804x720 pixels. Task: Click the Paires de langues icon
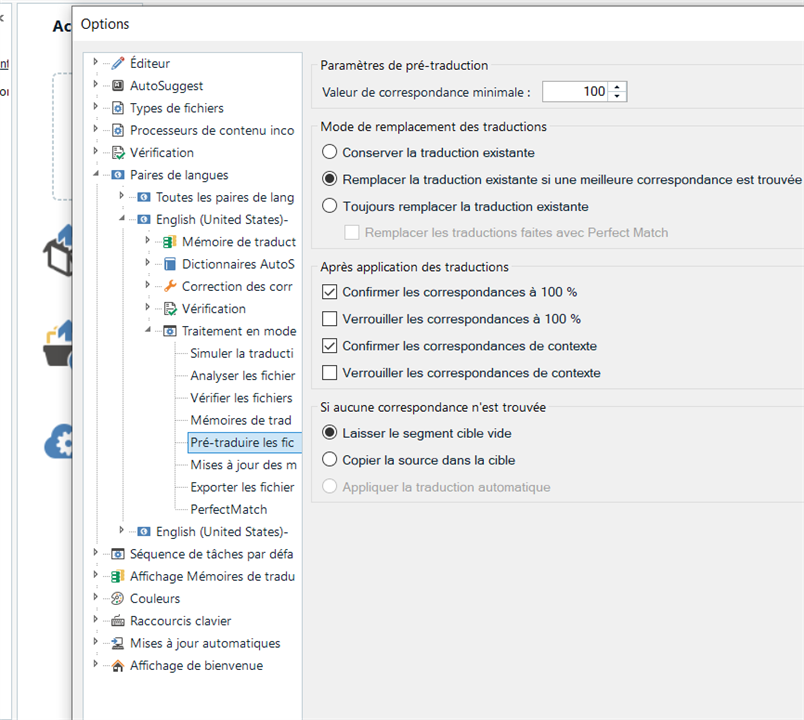[x=118, y=175]
